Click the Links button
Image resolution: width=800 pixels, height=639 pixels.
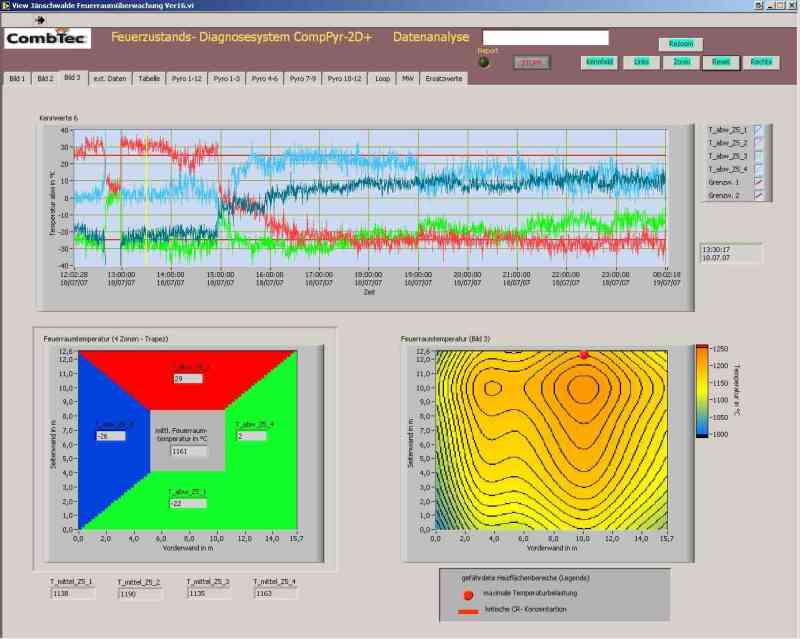[x=641, y=62]
